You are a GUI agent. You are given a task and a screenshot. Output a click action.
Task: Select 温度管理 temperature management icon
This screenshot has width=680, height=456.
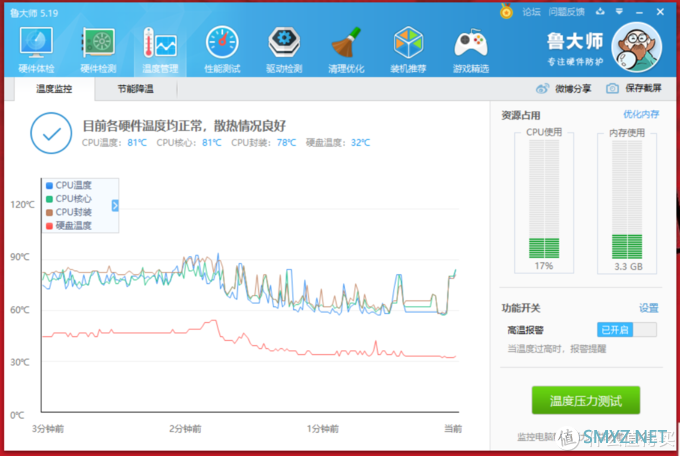click(x=160, y=50)
